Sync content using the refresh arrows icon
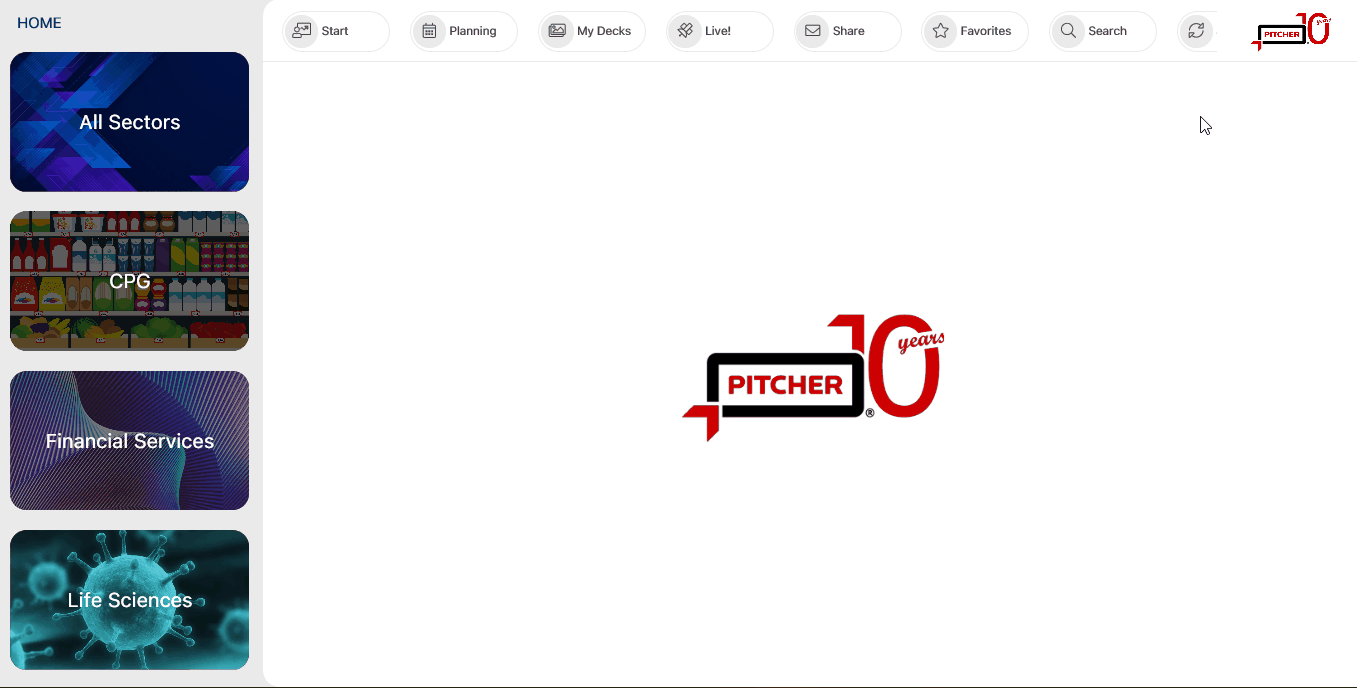 tap(1197, 31)
